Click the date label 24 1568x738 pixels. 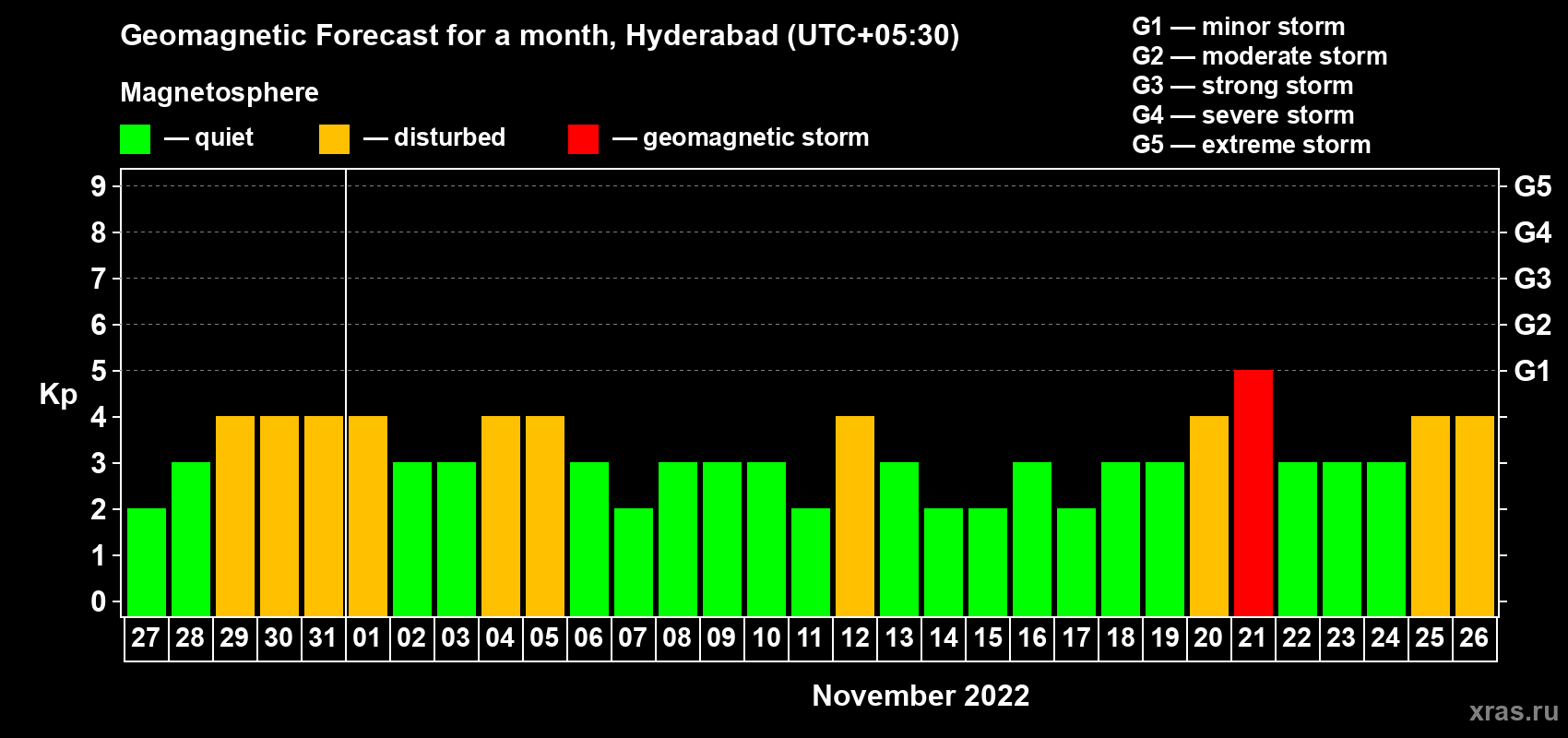[x=1385, y=637]
